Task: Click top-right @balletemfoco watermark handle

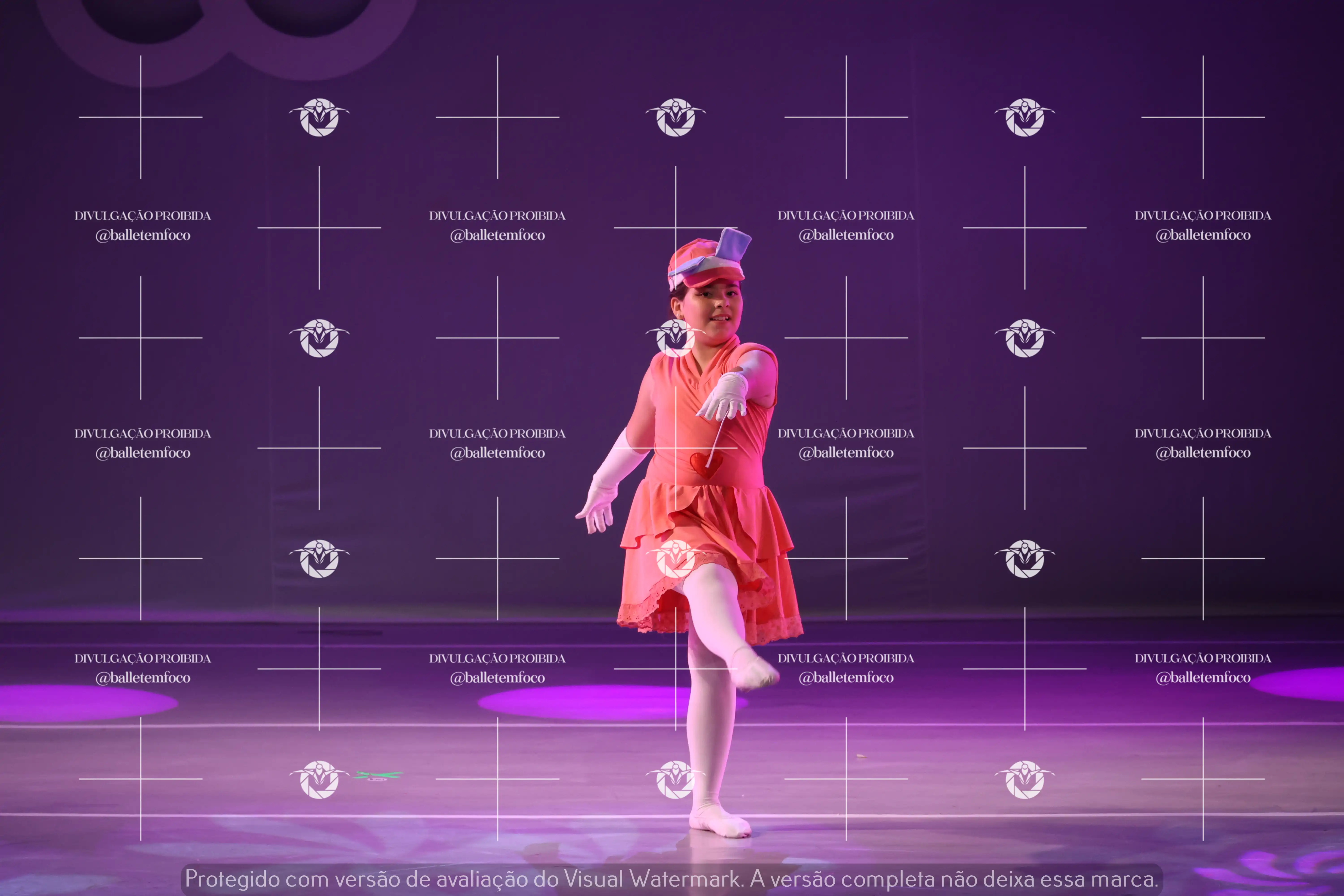Action: (1203, 235)
